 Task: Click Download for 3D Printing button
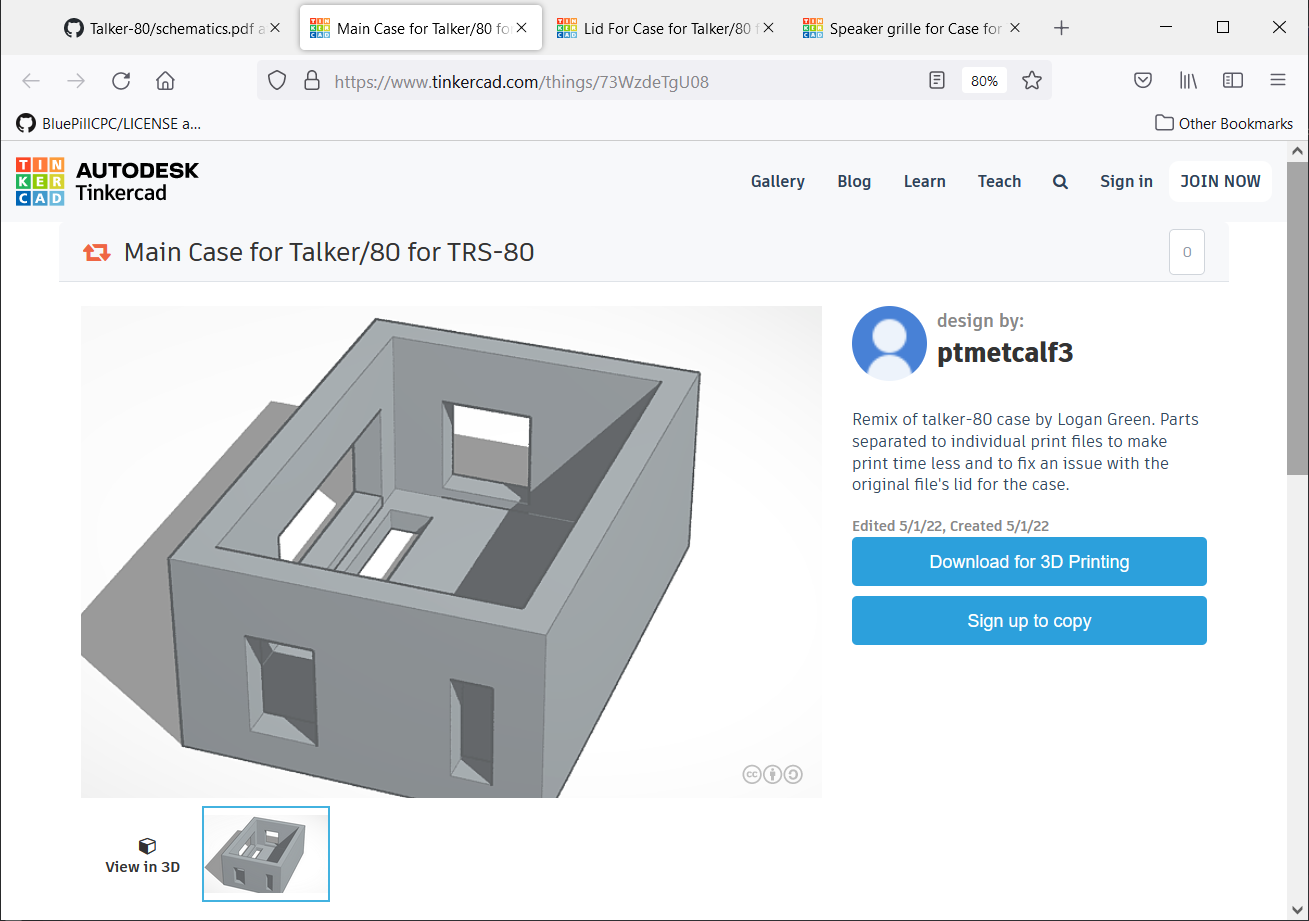click(x=1029, y=562)
